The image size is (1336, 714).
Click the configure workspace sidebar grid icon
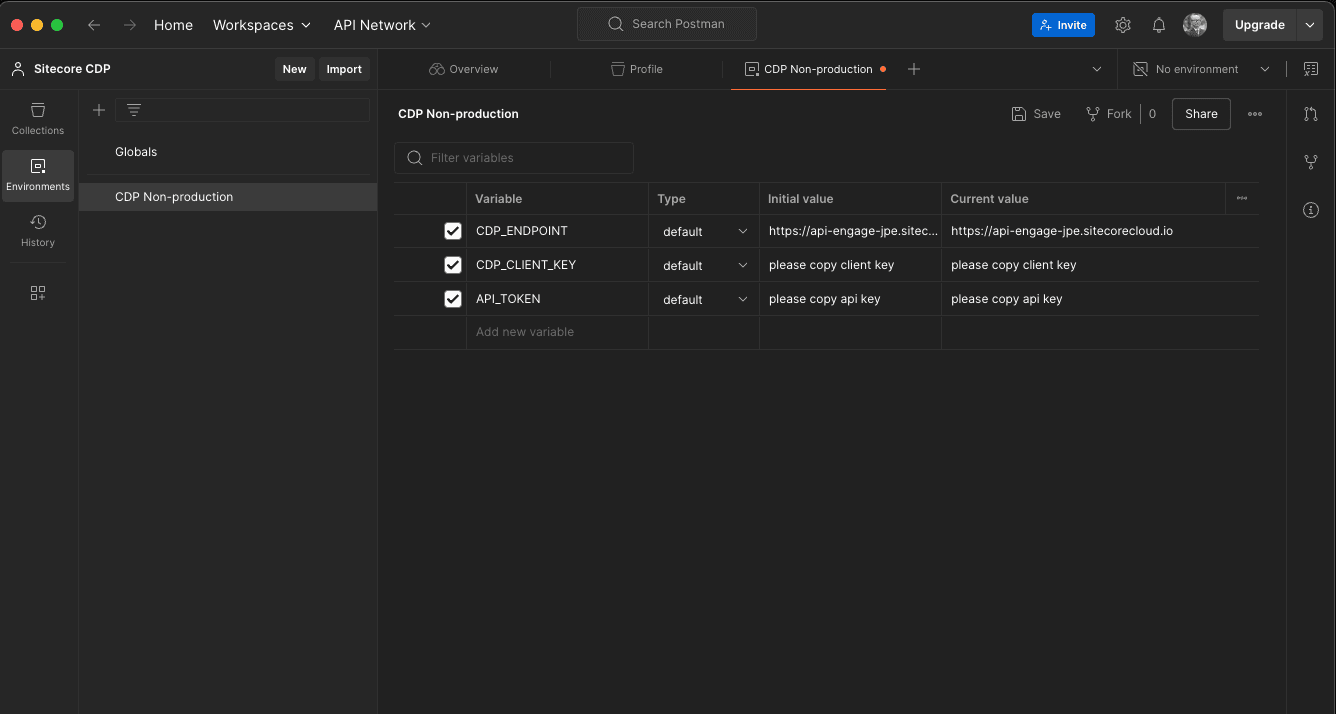coord(38,293)
